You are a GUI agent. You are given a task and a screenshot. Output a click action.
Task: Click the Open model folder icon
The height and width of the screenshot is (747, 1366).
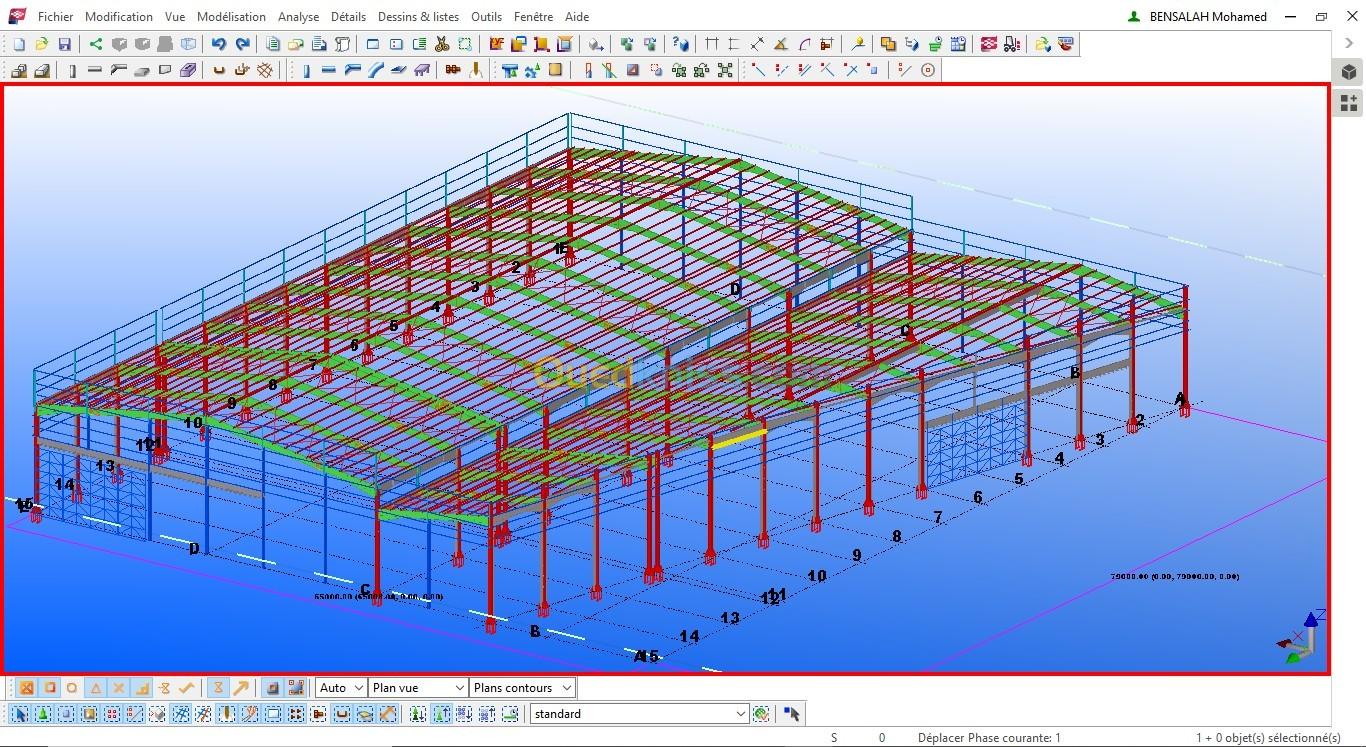click(x=42, y=44)
